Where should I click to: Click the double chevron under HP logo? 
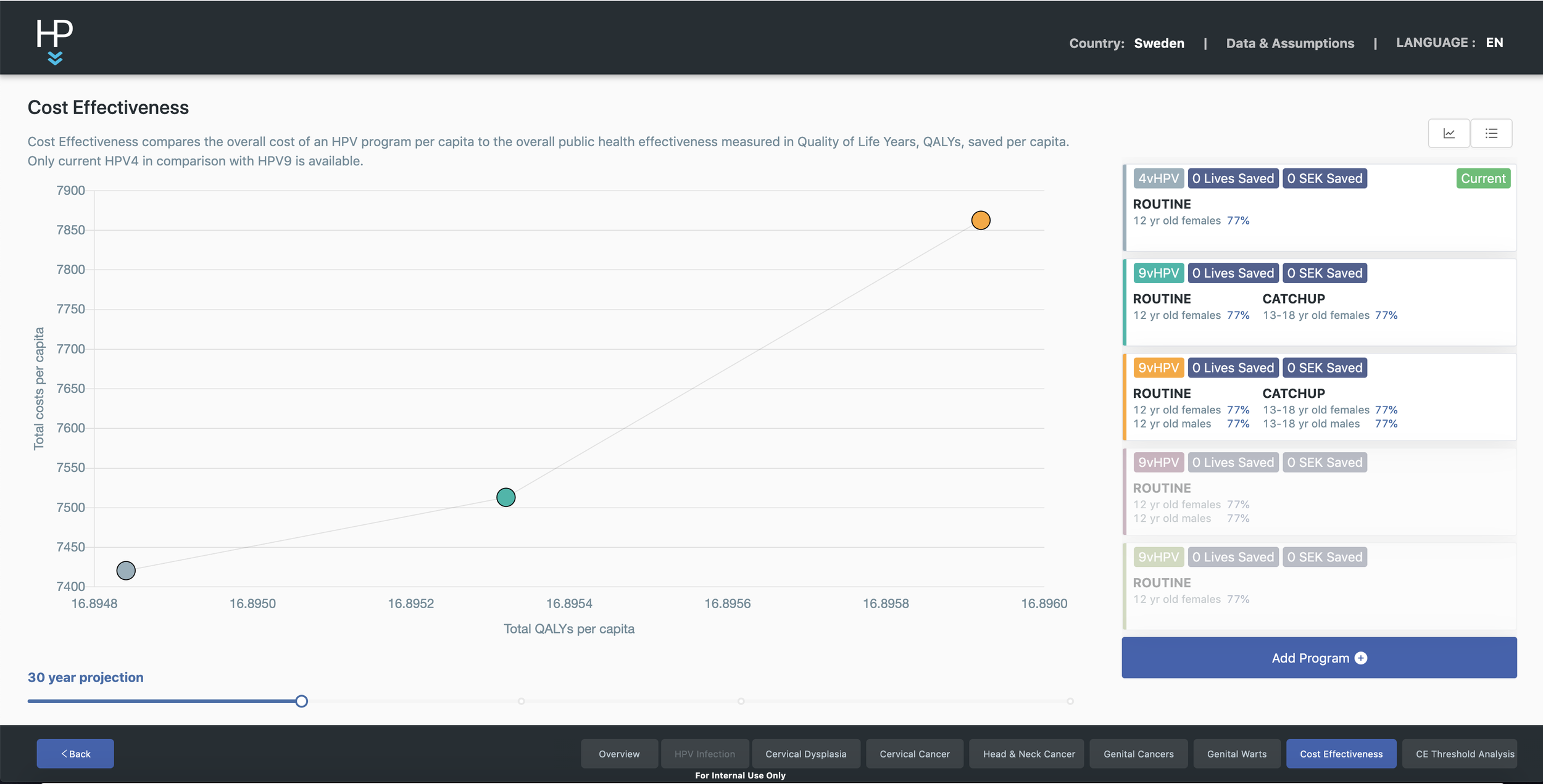(x=55, y=59)
